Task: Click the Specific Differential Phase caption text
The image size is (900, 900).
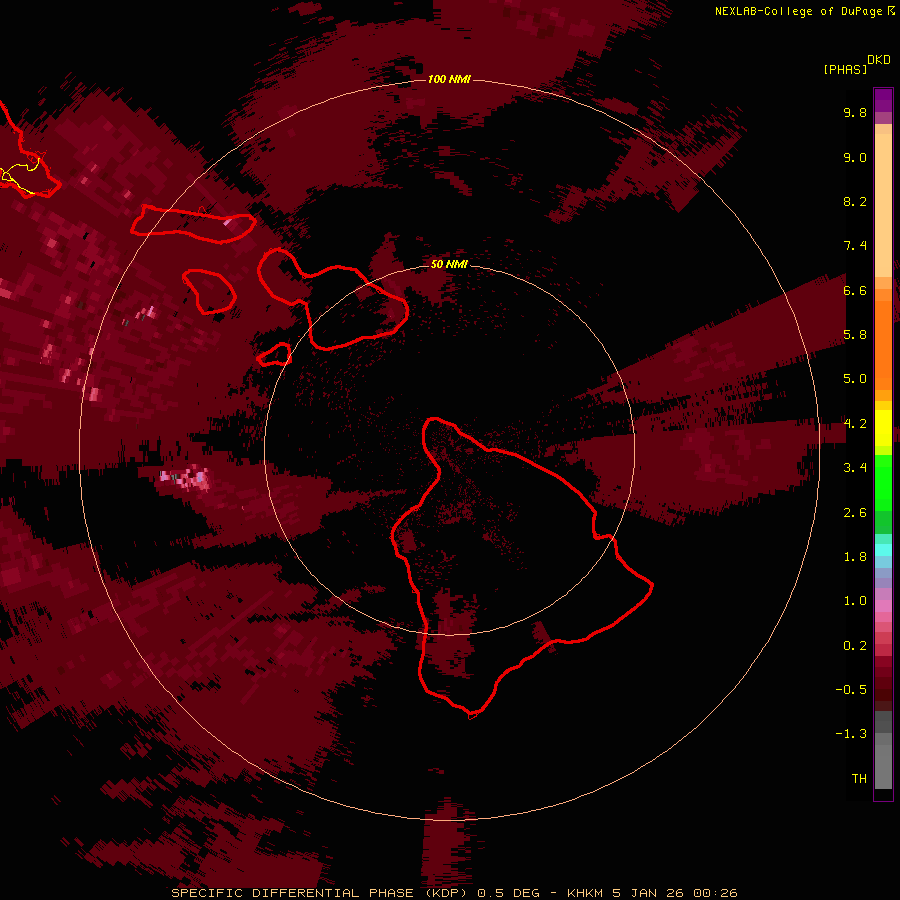Action: (x=454, y=893)
